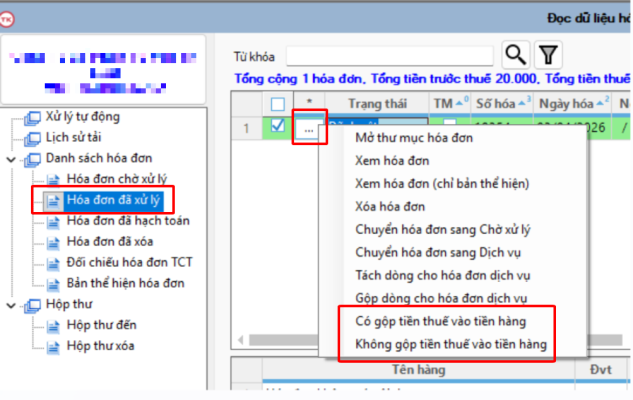Open Hộp thư xóa tree item
Screen dimensions: 633x400
(x=100, y=346)
